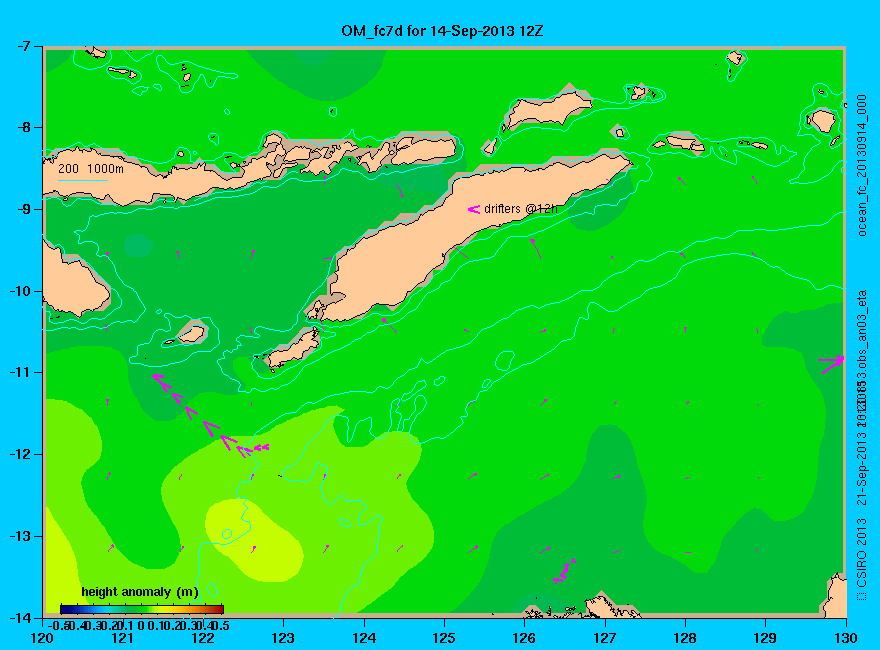Click the longitude tick label 129
The image size is (880, 650).
click(766, 638)
